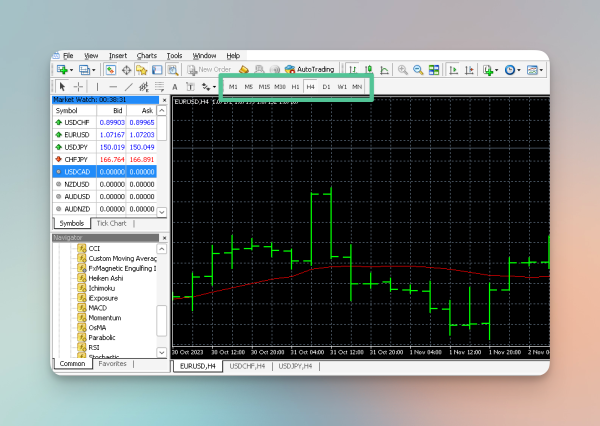Open the profiles dropdown arrow in toolbar

pyautogui.click(x=93, y=70)
